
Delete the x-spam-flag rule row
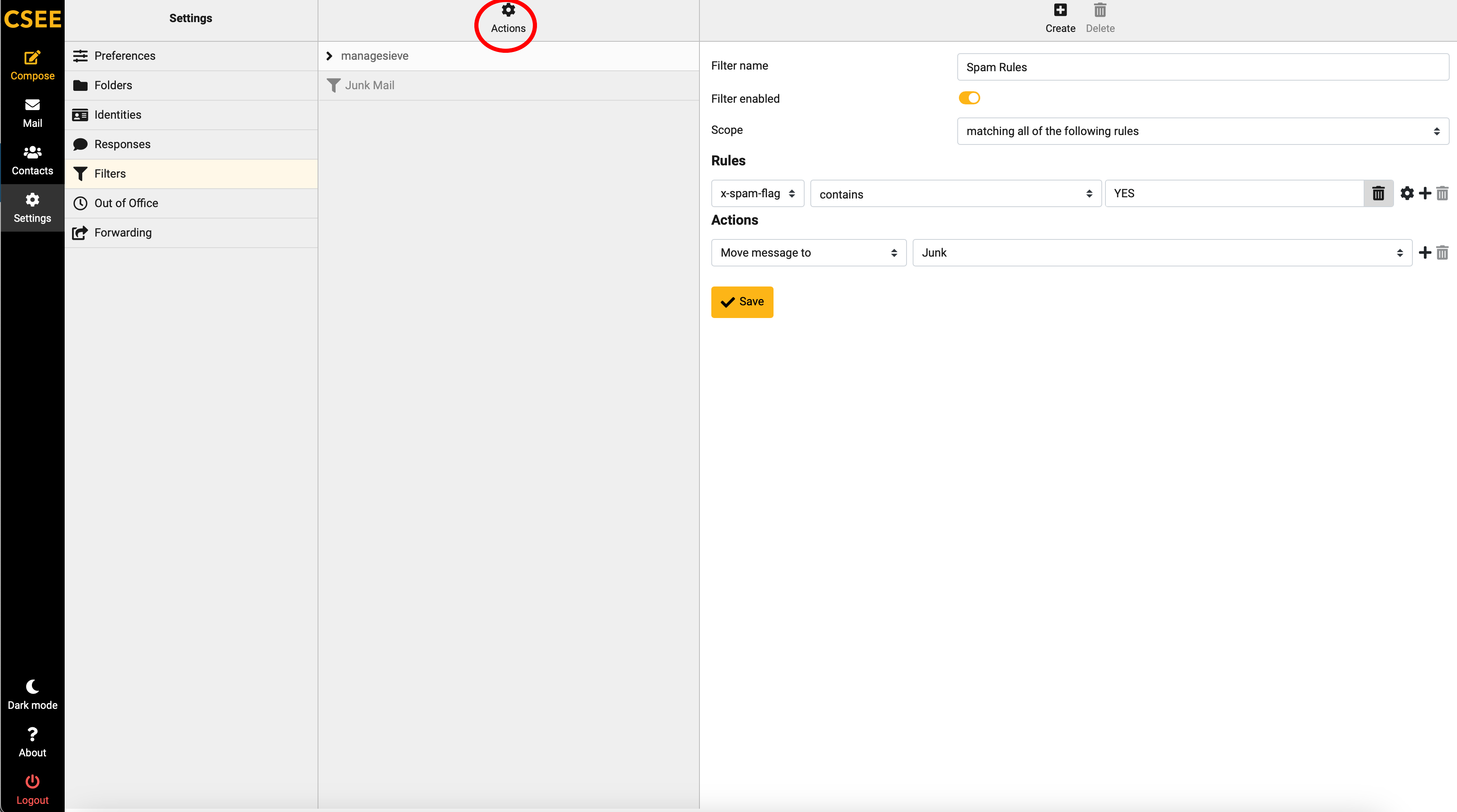pos(1442,194)
